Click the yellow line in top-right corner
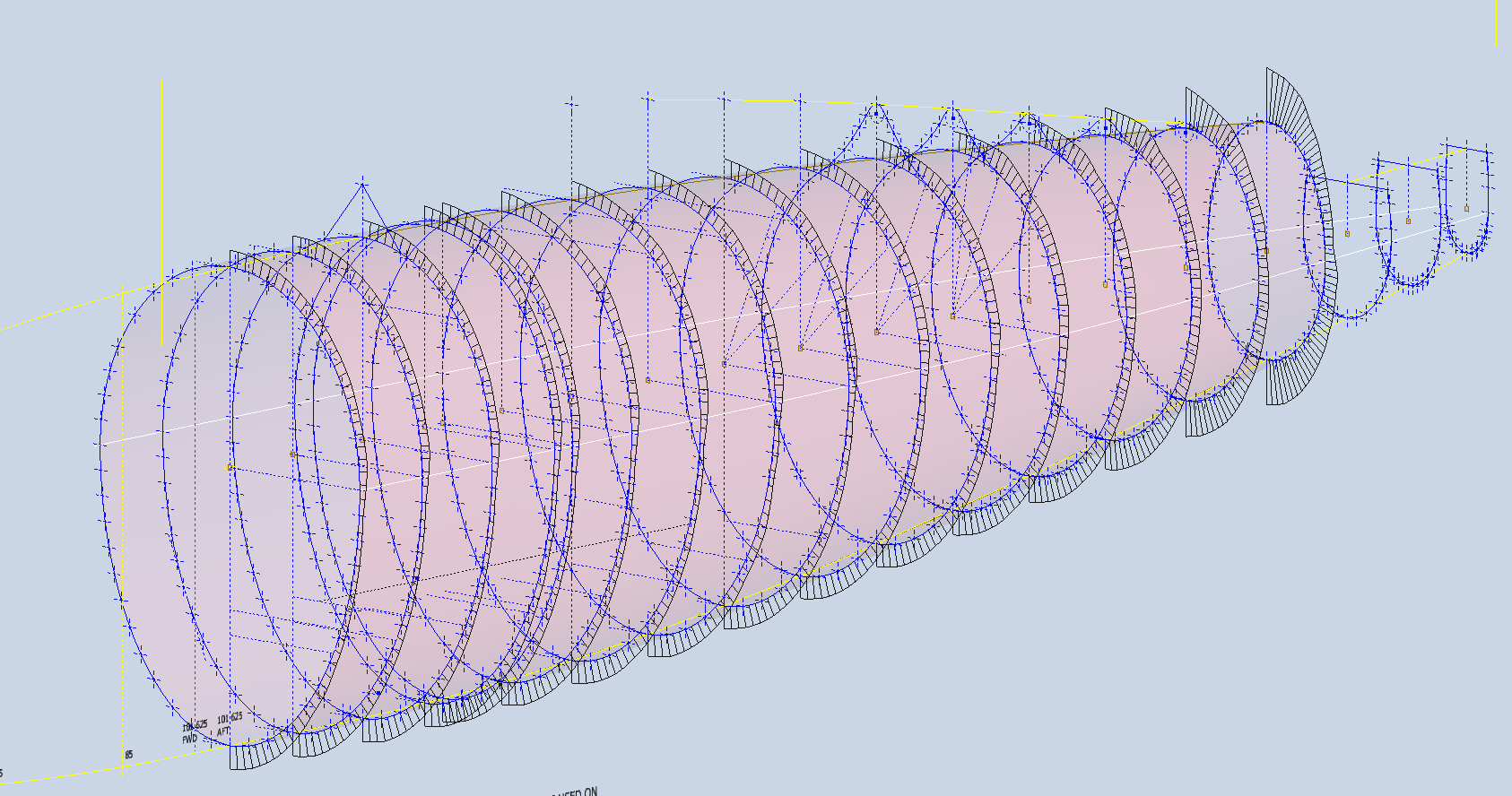The height and width of the screenshot is (796, 1512). 1496,22
